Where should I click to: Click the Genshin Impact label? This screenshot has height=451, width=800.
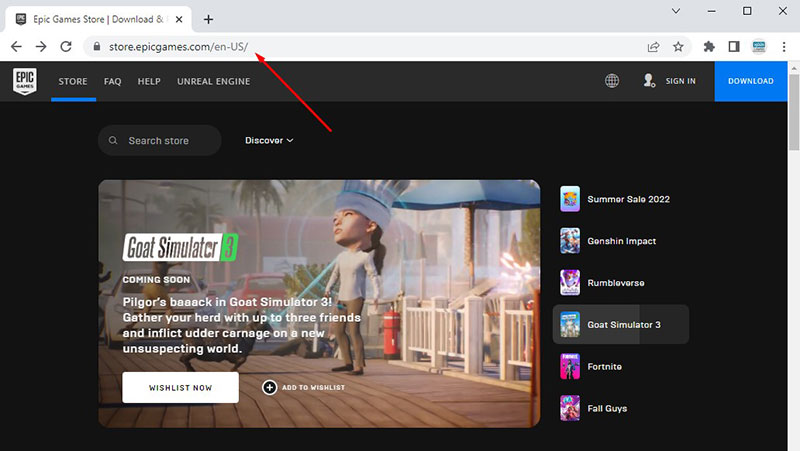pos(622,241)
